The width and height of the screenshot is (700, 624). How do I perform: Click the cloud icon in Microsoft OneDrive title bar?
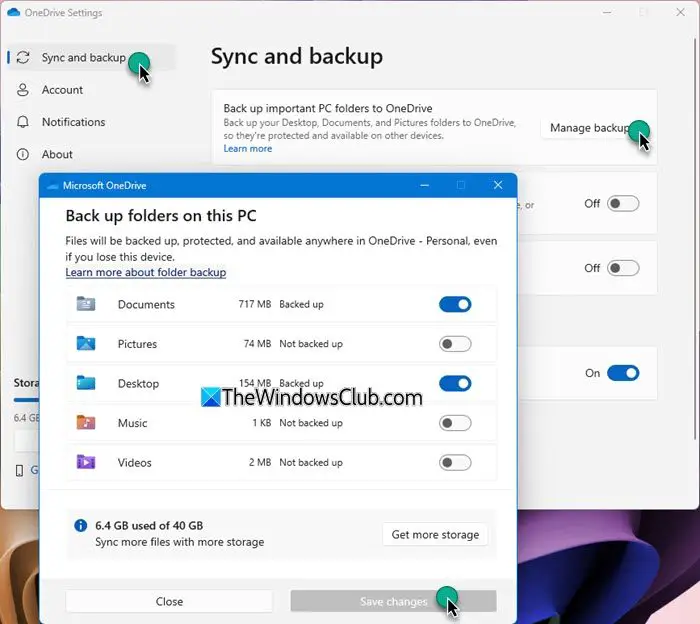coord(53,186)
